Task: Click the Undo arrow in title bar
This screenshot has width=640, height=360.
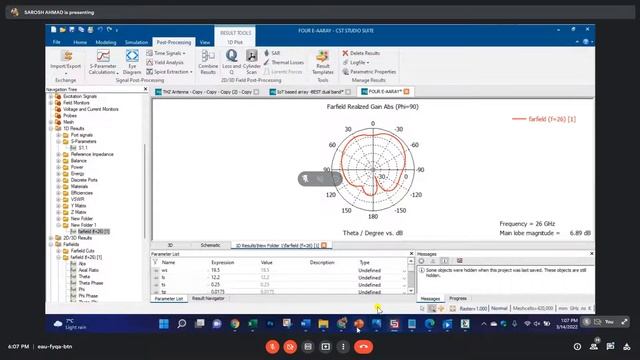Action: coord(100,30)
